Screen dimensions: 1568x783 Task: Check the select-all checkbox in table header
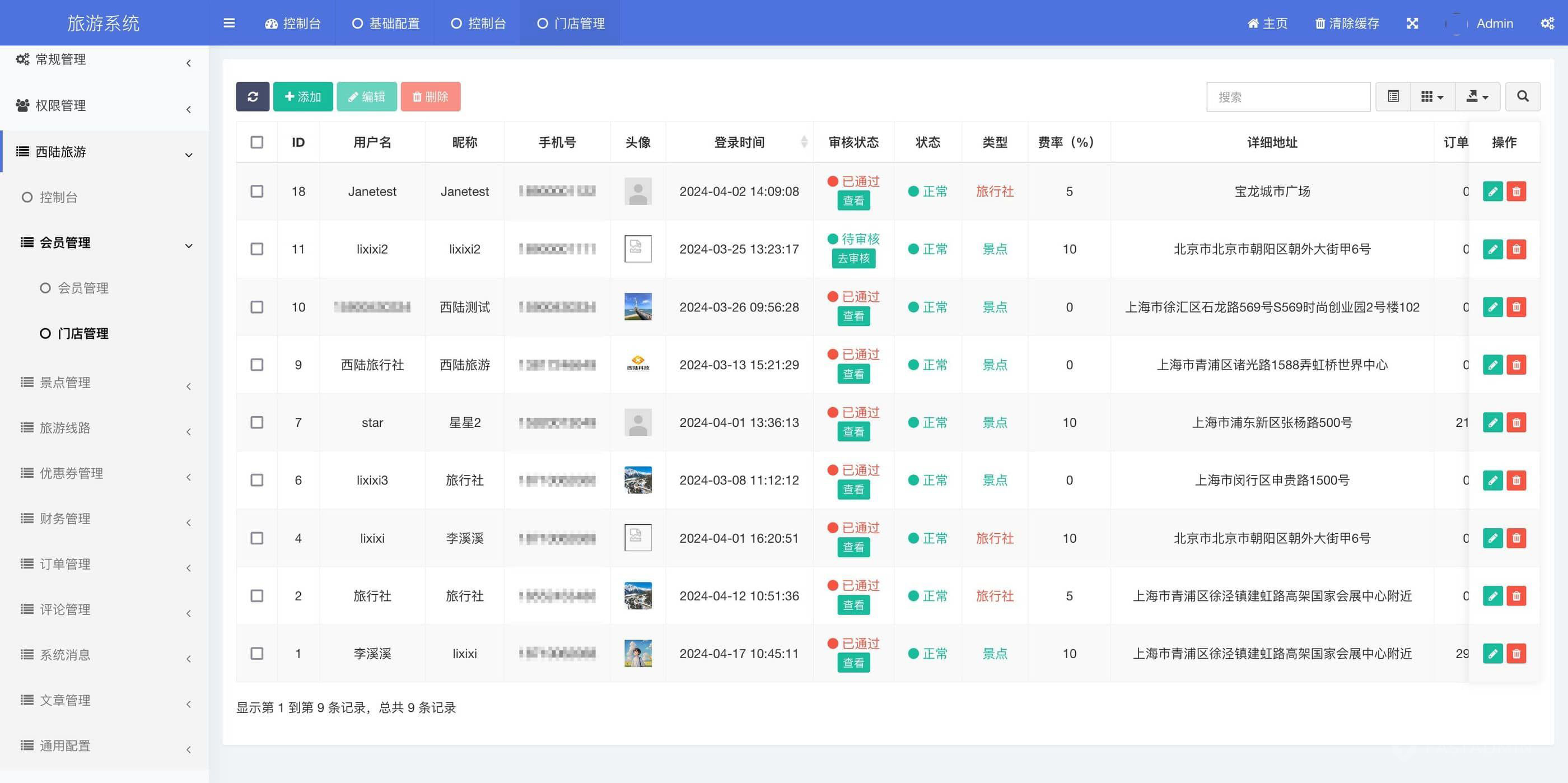pos(257,142)
